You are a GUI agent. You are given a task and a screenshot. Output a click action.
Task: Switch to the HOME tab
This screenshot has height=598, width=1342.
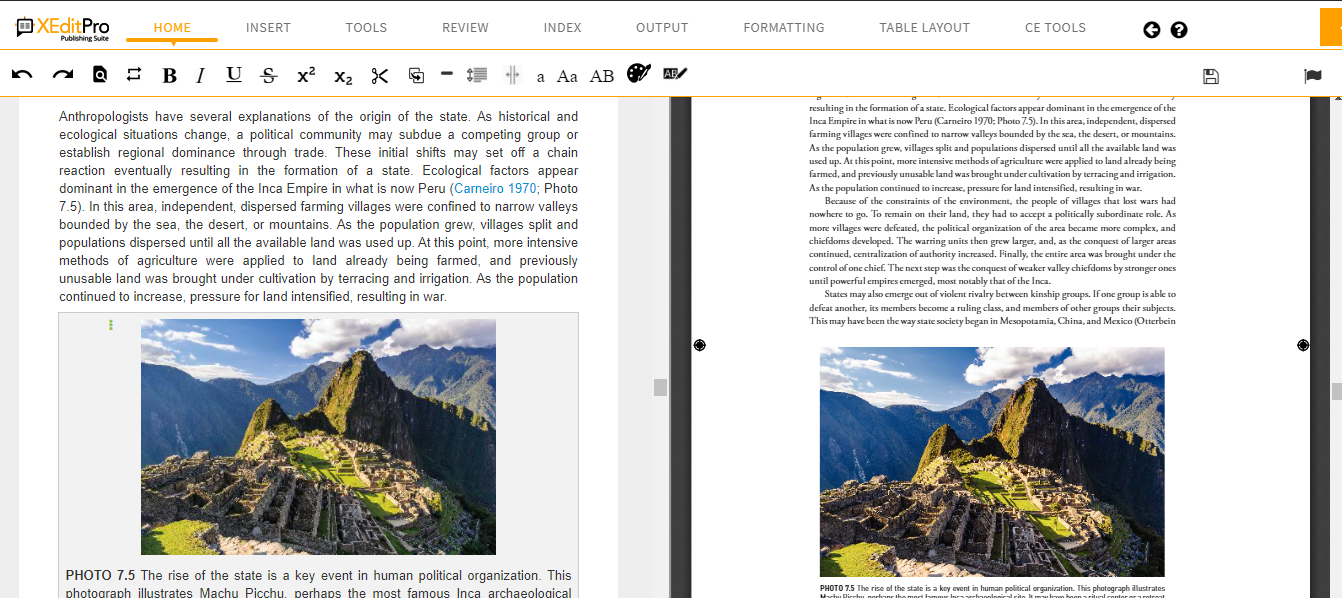click(x=172, y=28)
